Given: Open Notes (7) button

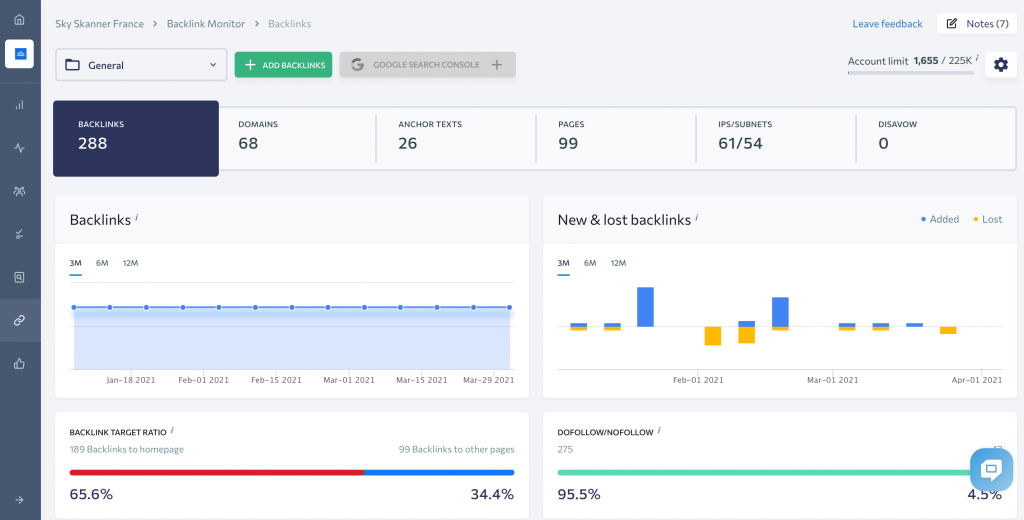Looking at the screenshot, I should [977, 24].
